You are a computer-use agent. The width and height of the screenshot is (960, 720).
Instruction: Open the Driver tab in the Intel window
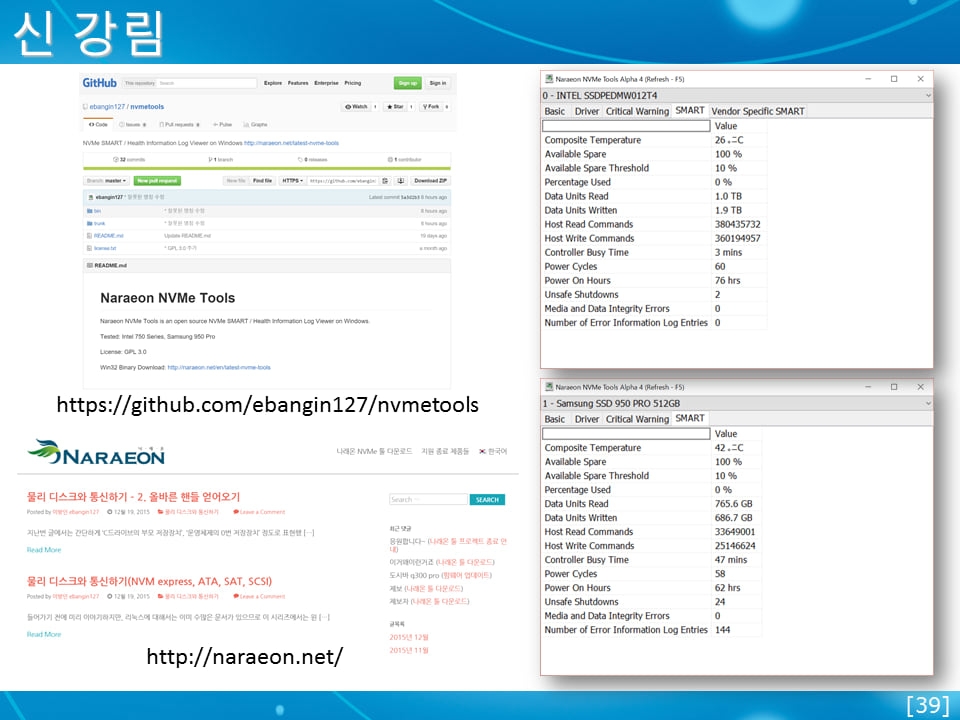[587, 111]
